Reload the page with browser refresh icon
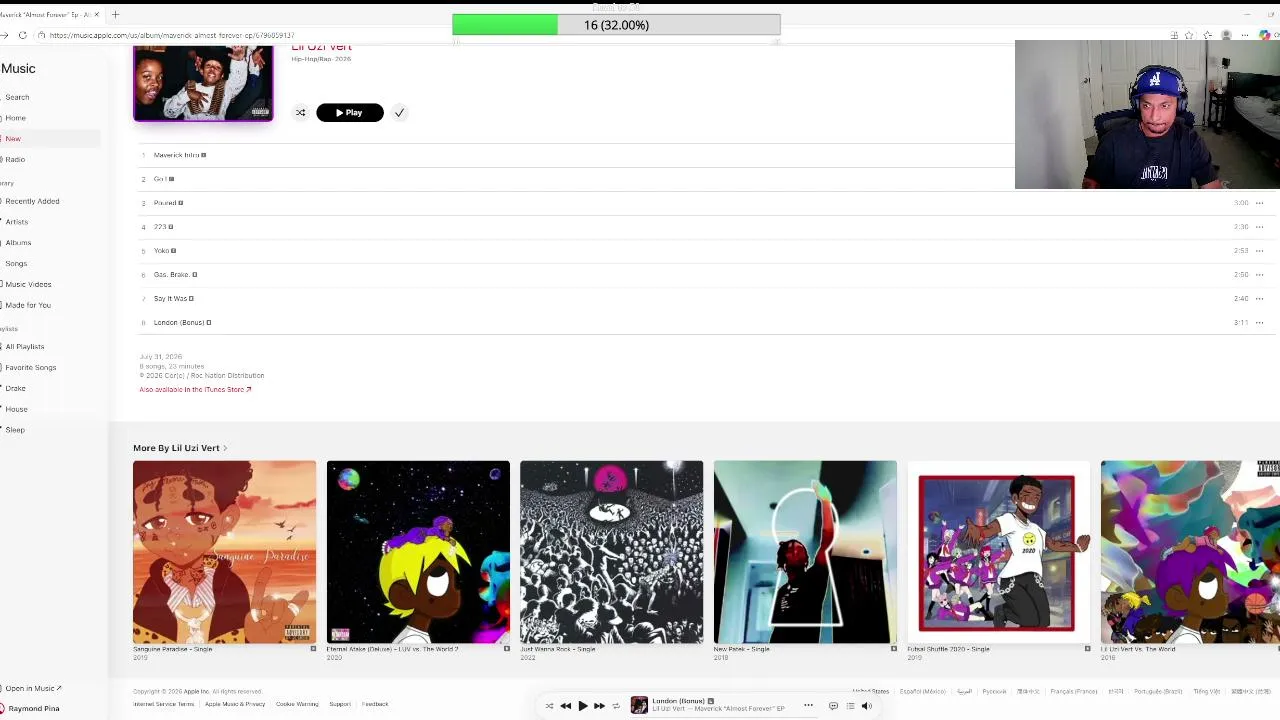The image size is (1280, 720). click(x=22, y=36)
